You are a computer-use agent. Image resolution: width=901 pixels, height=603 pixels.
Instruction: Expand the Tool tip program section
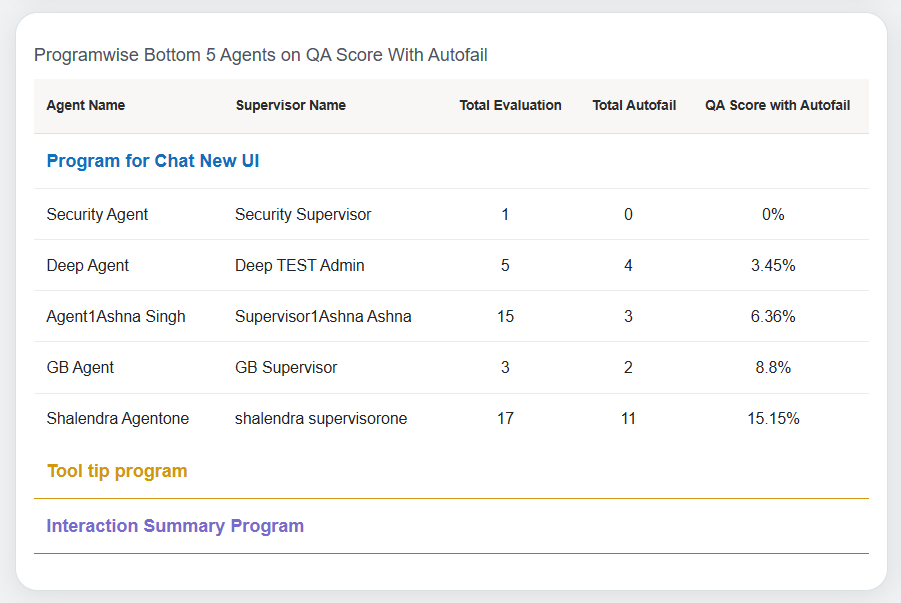point(117,471)
